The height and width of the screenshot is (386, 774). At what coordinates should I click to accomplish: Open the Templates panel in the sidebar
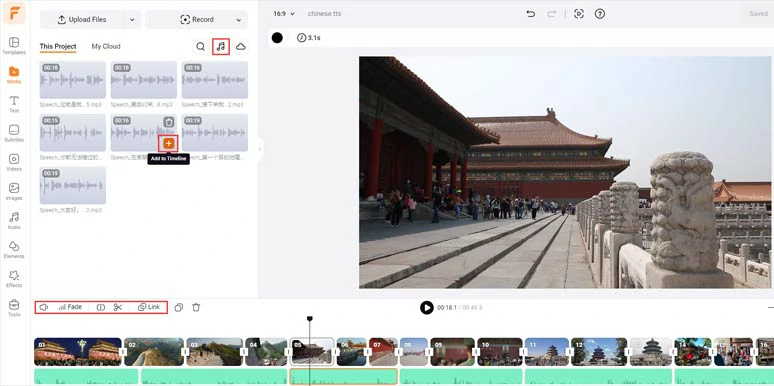click(14, 45)
